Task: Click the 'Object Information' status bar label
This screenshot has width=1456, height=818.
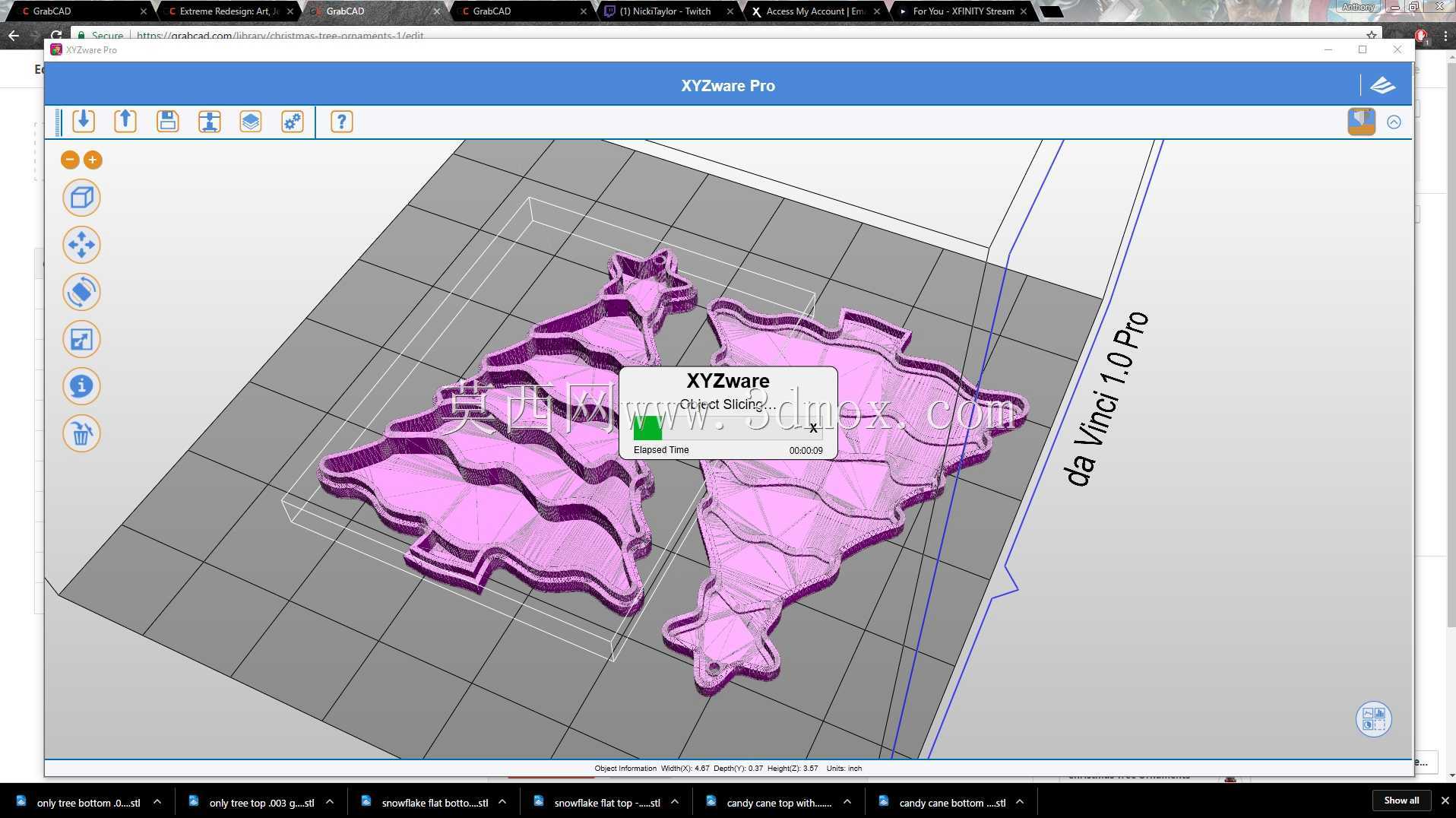Action: 625,768
